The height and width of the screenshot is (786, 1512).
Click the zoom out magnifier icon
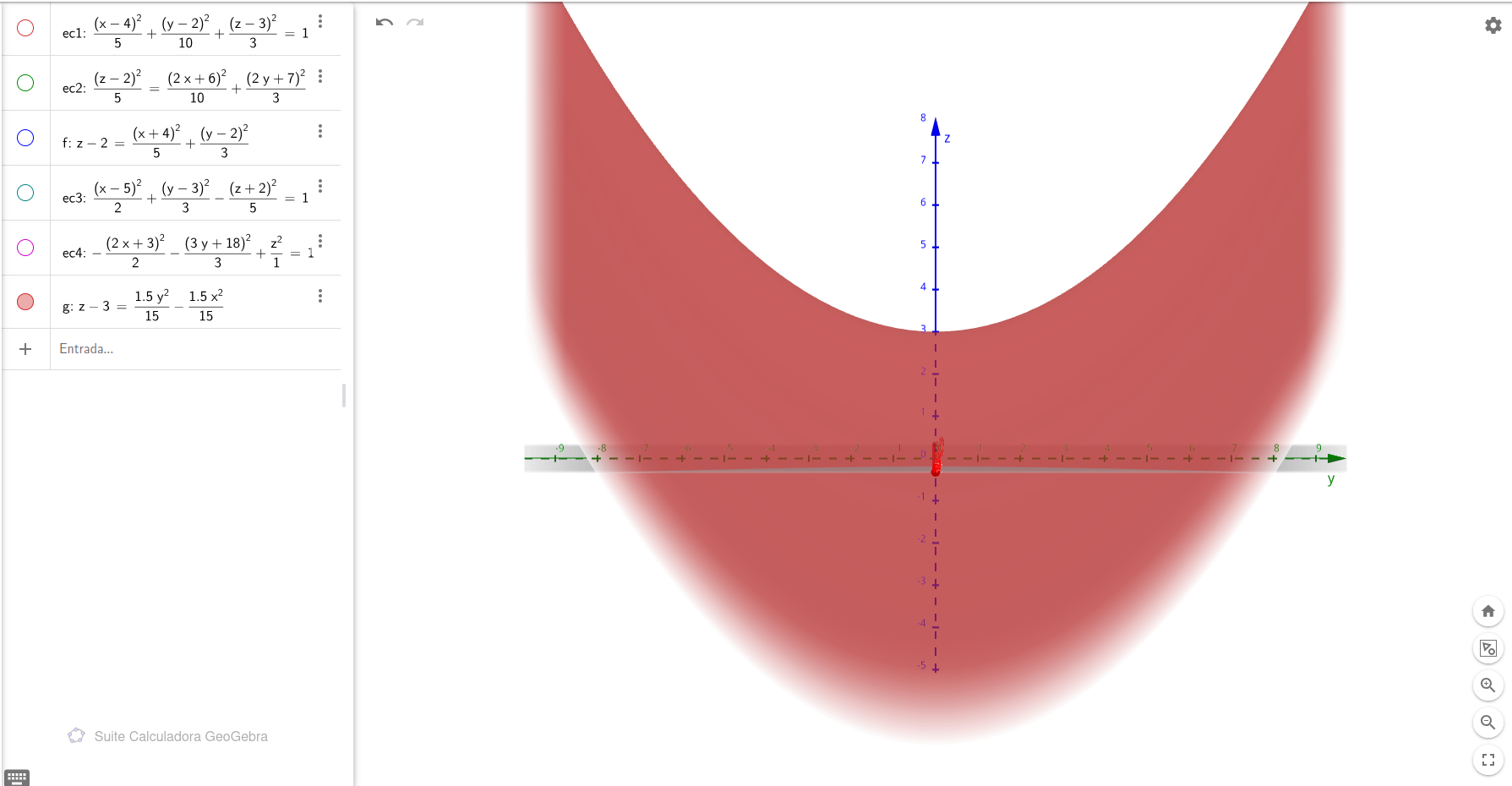click(1488, 723)
